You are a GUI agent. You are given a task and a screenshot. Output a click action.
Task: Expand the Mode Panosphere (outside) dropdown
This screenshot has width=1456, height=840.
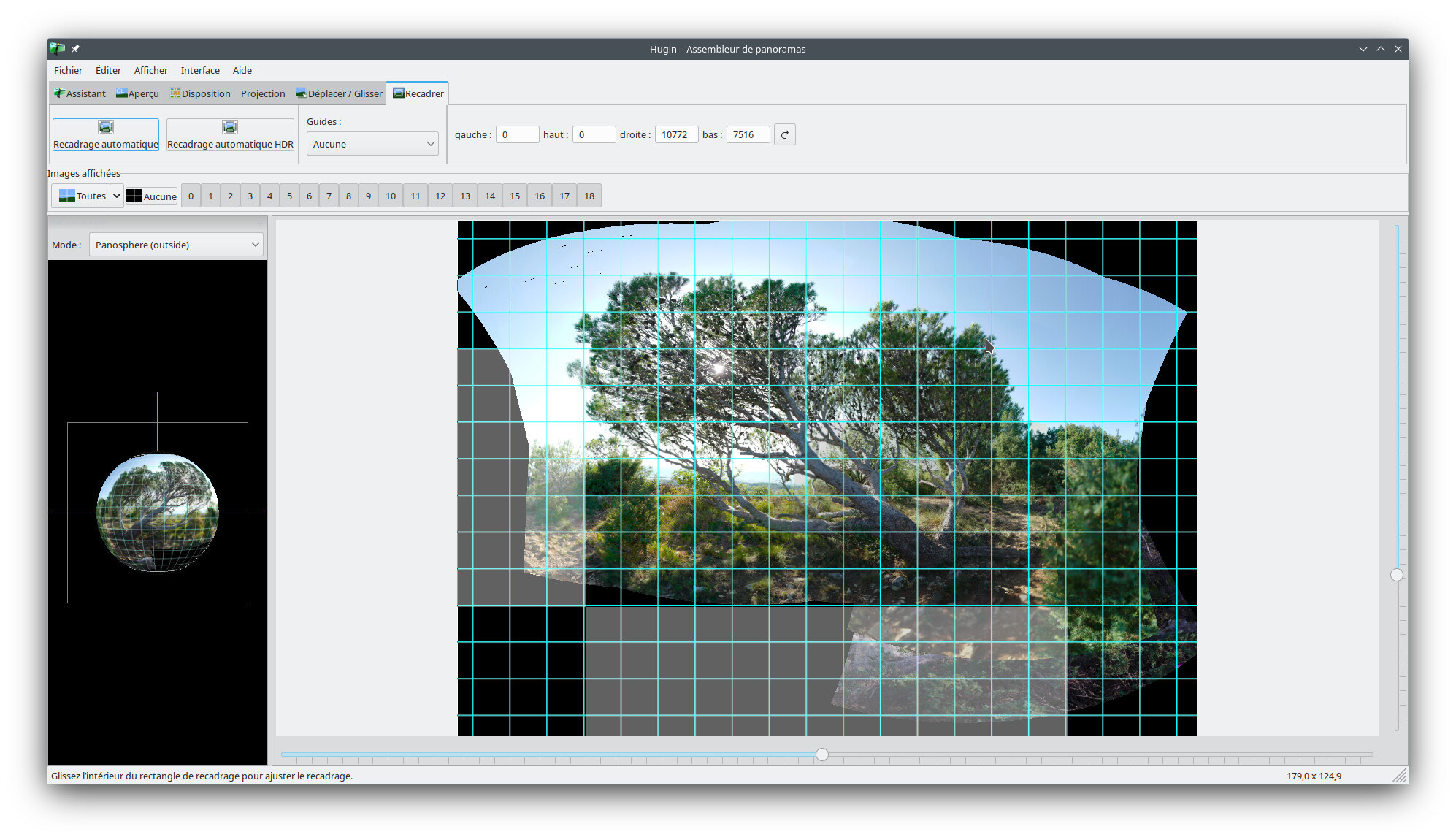click(x=177, y=245)
